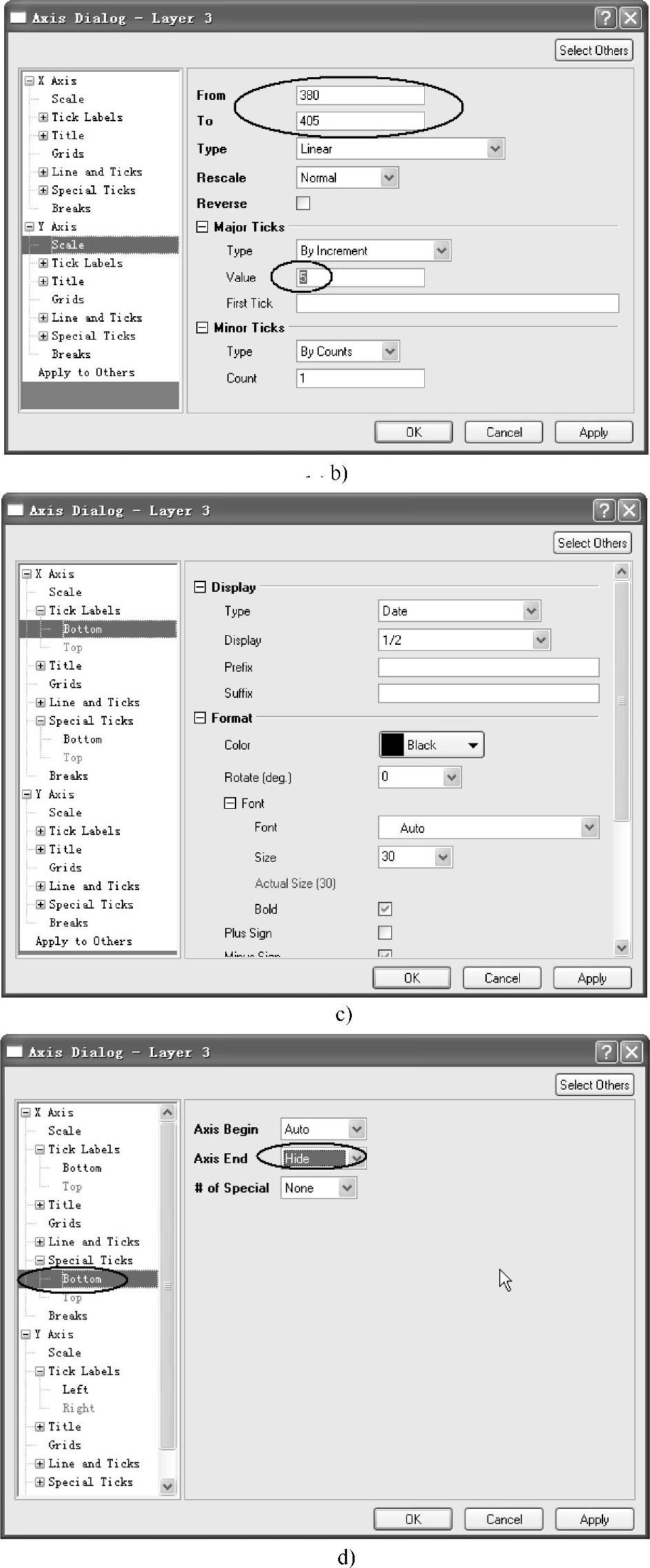Pick the Black color swatch dropdown
650x1568 pixels.
point(431,745)
